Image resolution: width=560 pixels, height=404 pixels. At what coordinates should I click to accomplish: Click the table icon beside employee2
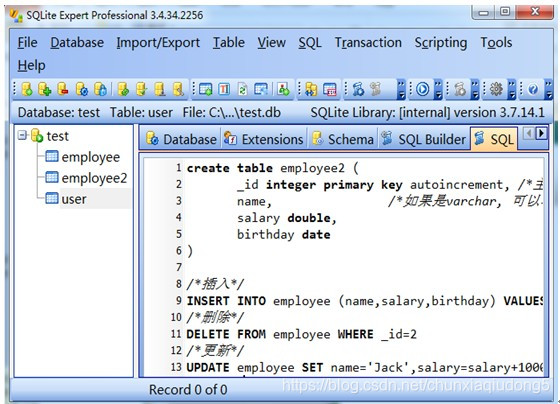(x=52, y=178)
